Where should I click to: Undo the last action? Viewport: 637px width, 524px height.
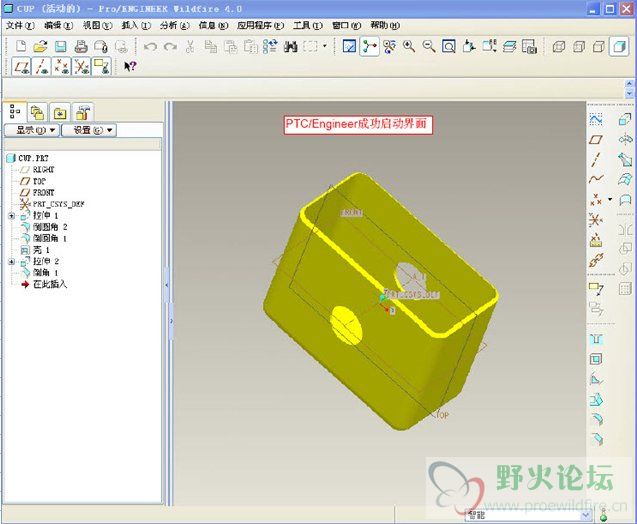click(x=150, y=46)
